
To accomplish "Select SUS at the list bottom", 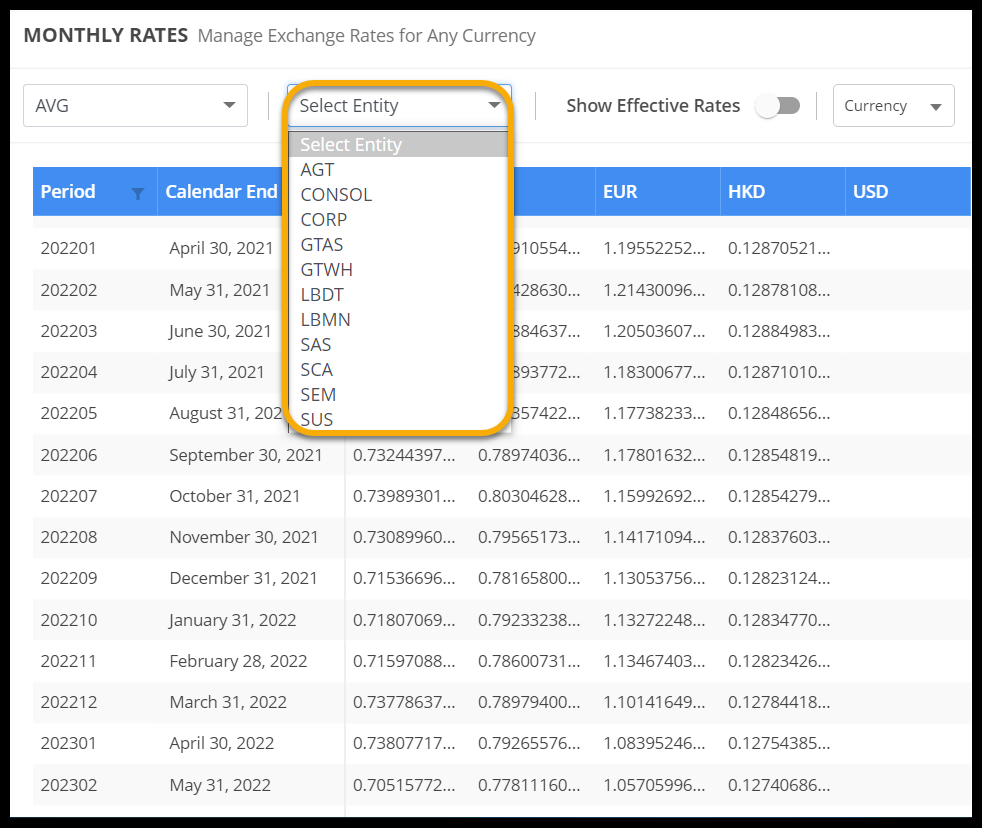I will (317, 420).
